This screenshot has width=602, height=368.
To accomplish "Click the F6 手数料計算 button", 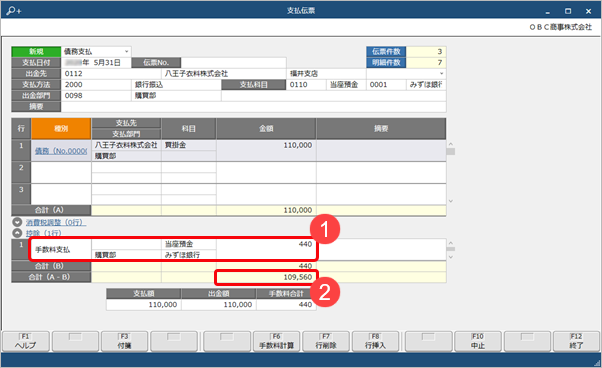I will click(x=276, y=341).
